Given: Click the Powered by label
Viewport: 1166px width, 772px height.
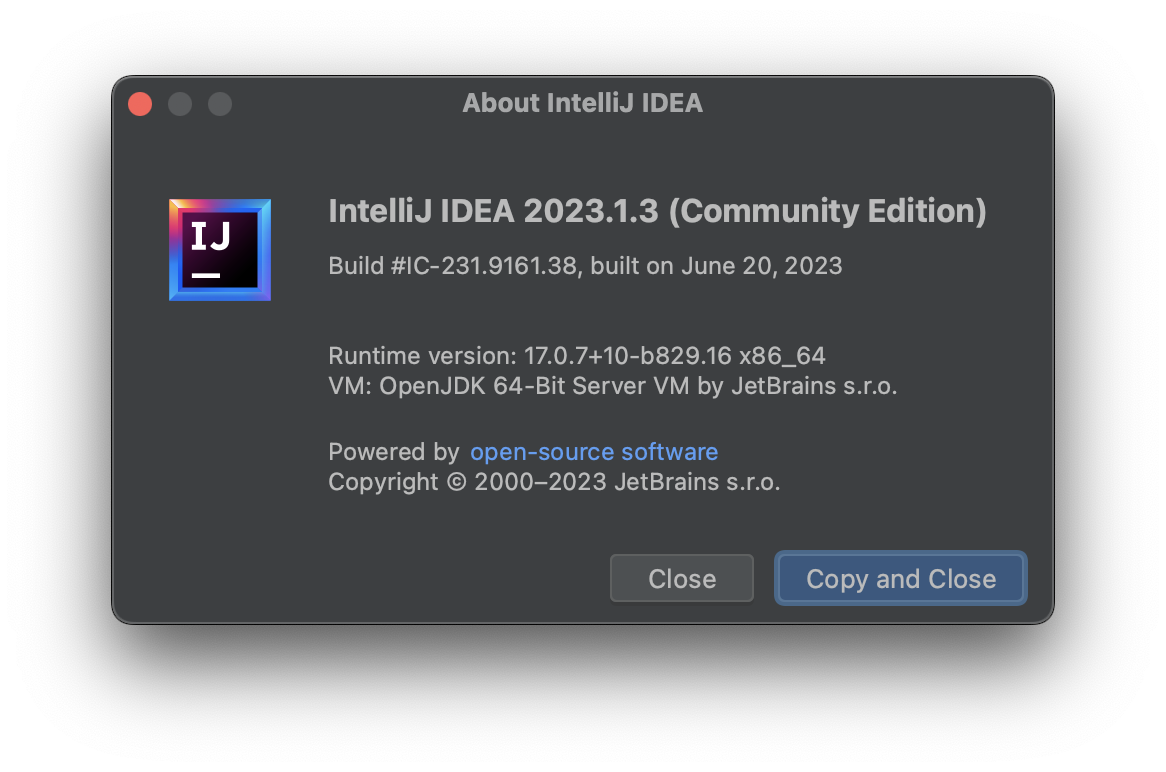Looking at the screenshot, I should coord(394,451).
